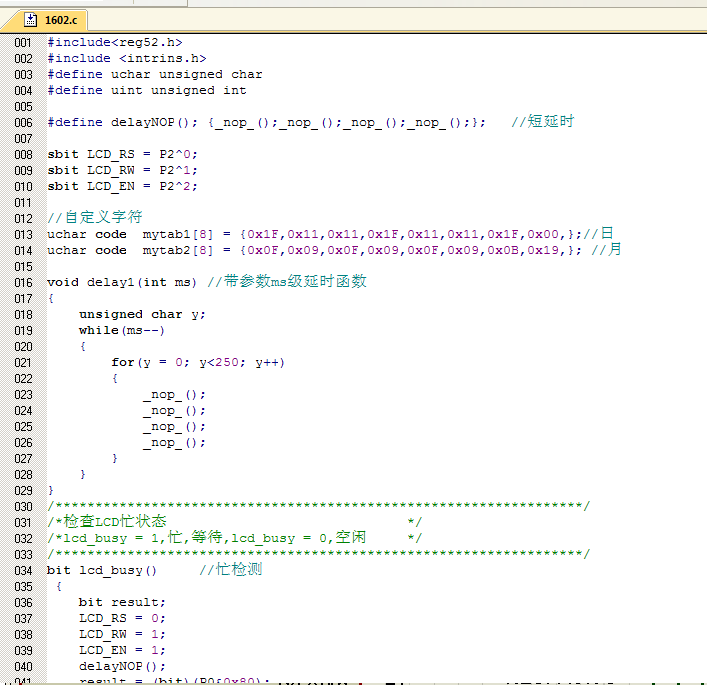
Task: Click line number 016 in the gutter
Action: click(x=23, y=282)
